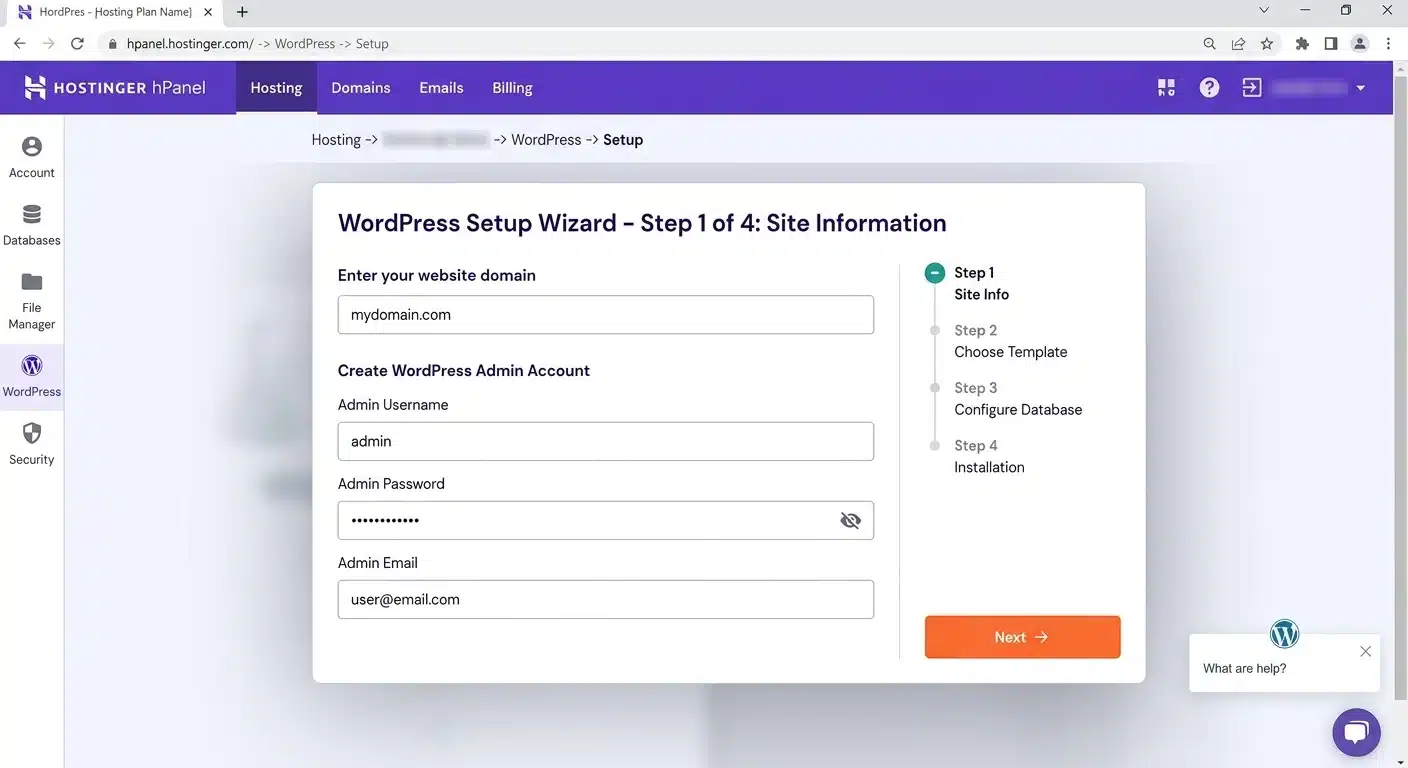This screenshot has width=1408, height=768.
Task: Open the Chrome three-dot menu
Action: click(x=1388, y=44)
